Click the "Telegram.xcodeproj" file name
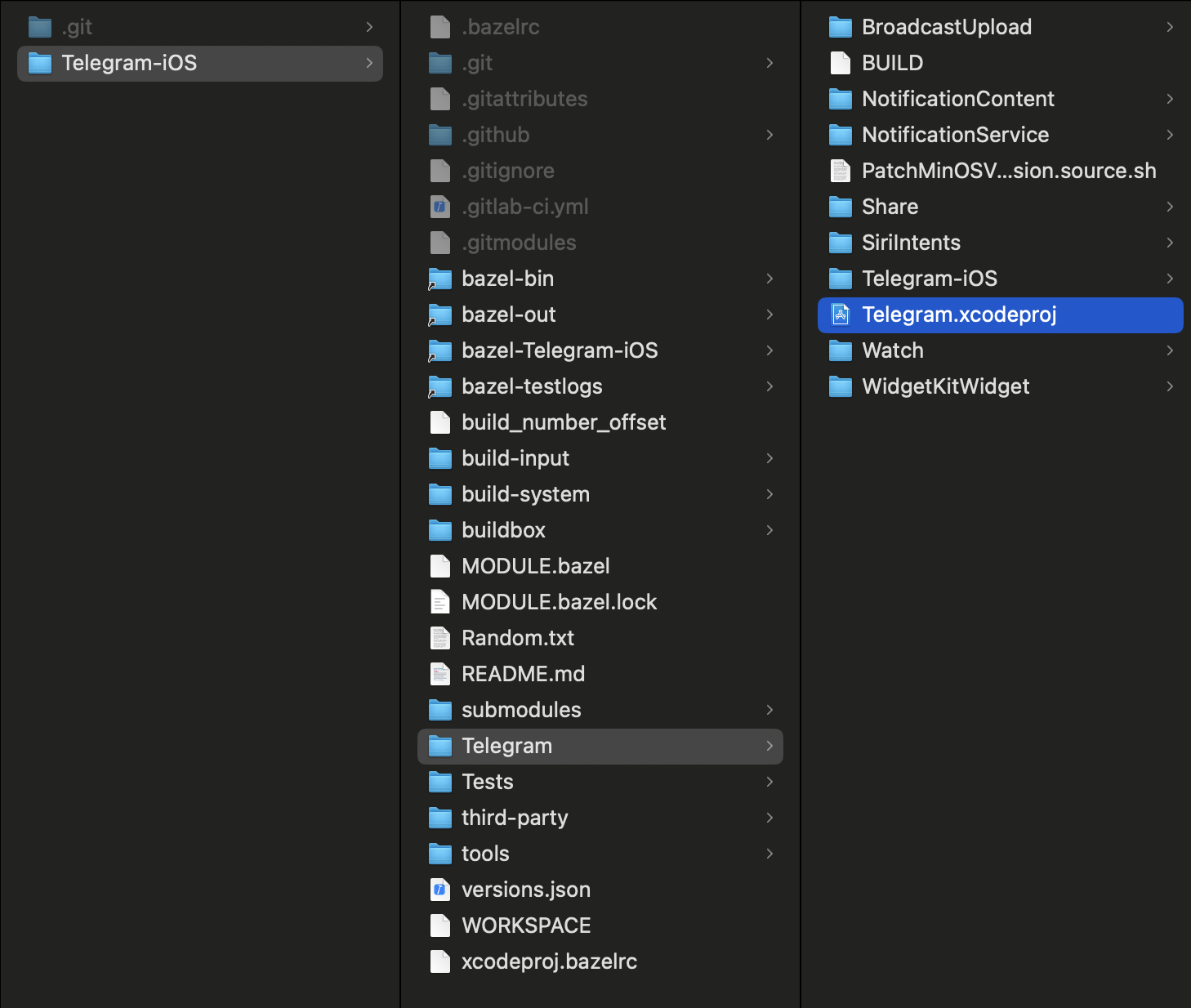 [x=959, y=314]
